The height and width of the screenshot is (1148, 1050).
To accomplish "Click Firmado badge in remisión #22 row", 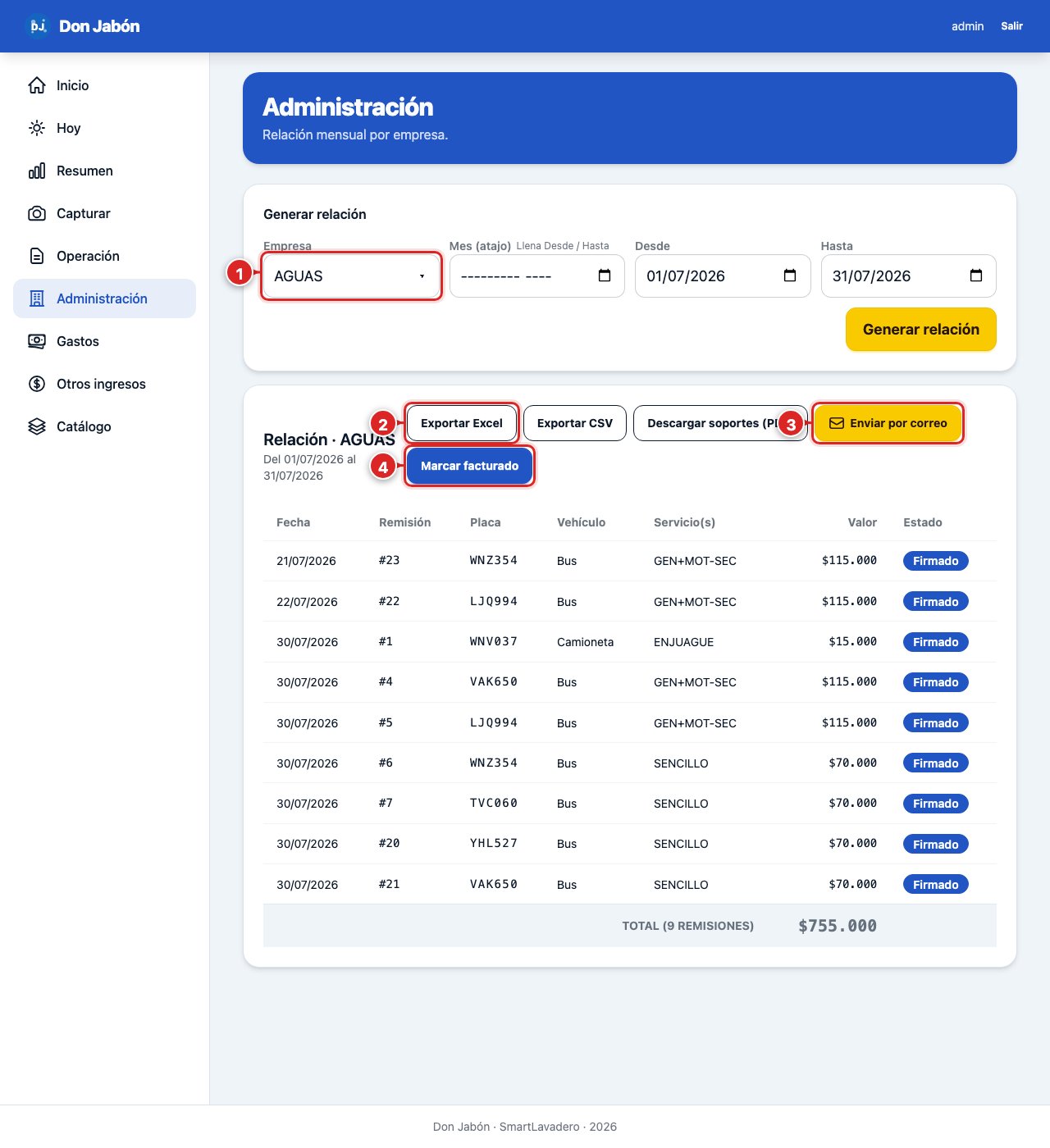I will 936,602.
